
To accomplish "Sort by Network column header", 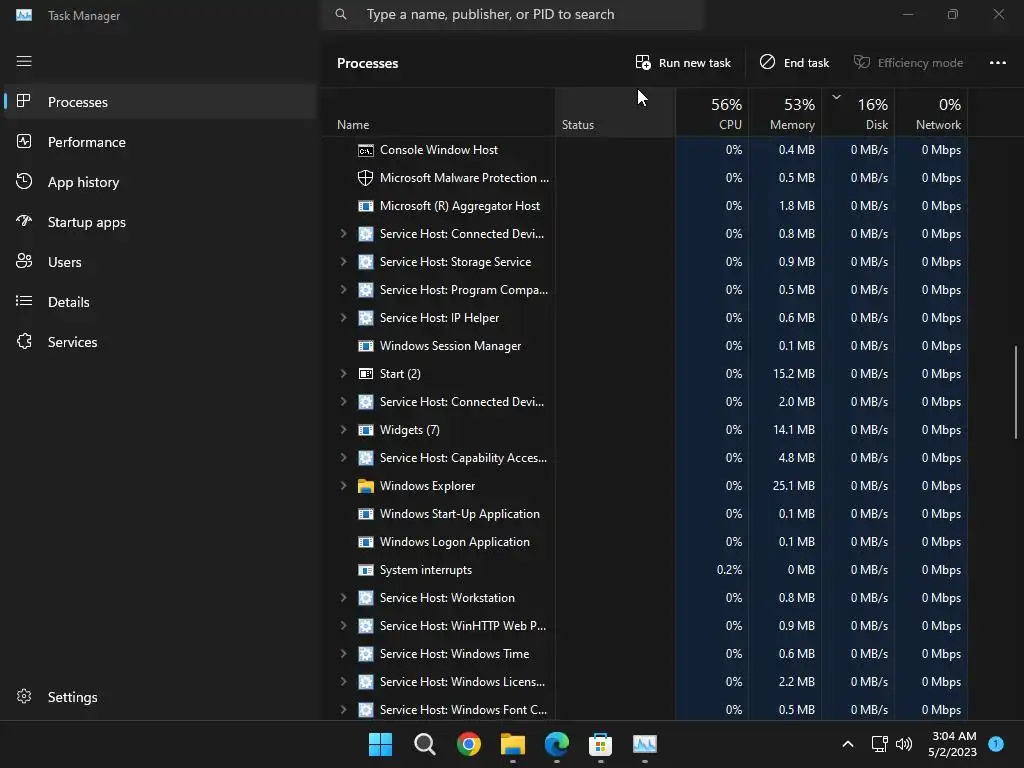I will 931,112.
